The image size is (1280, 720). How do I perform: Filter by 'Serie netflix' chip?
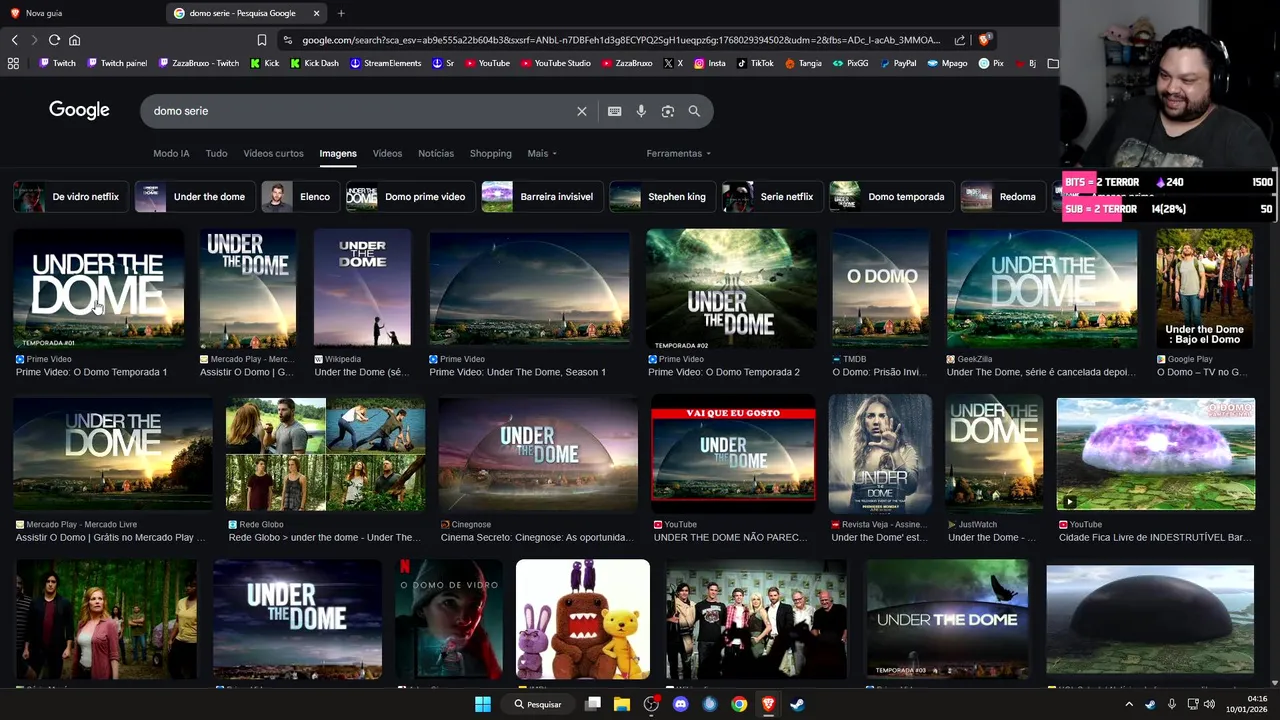point(772,197)
